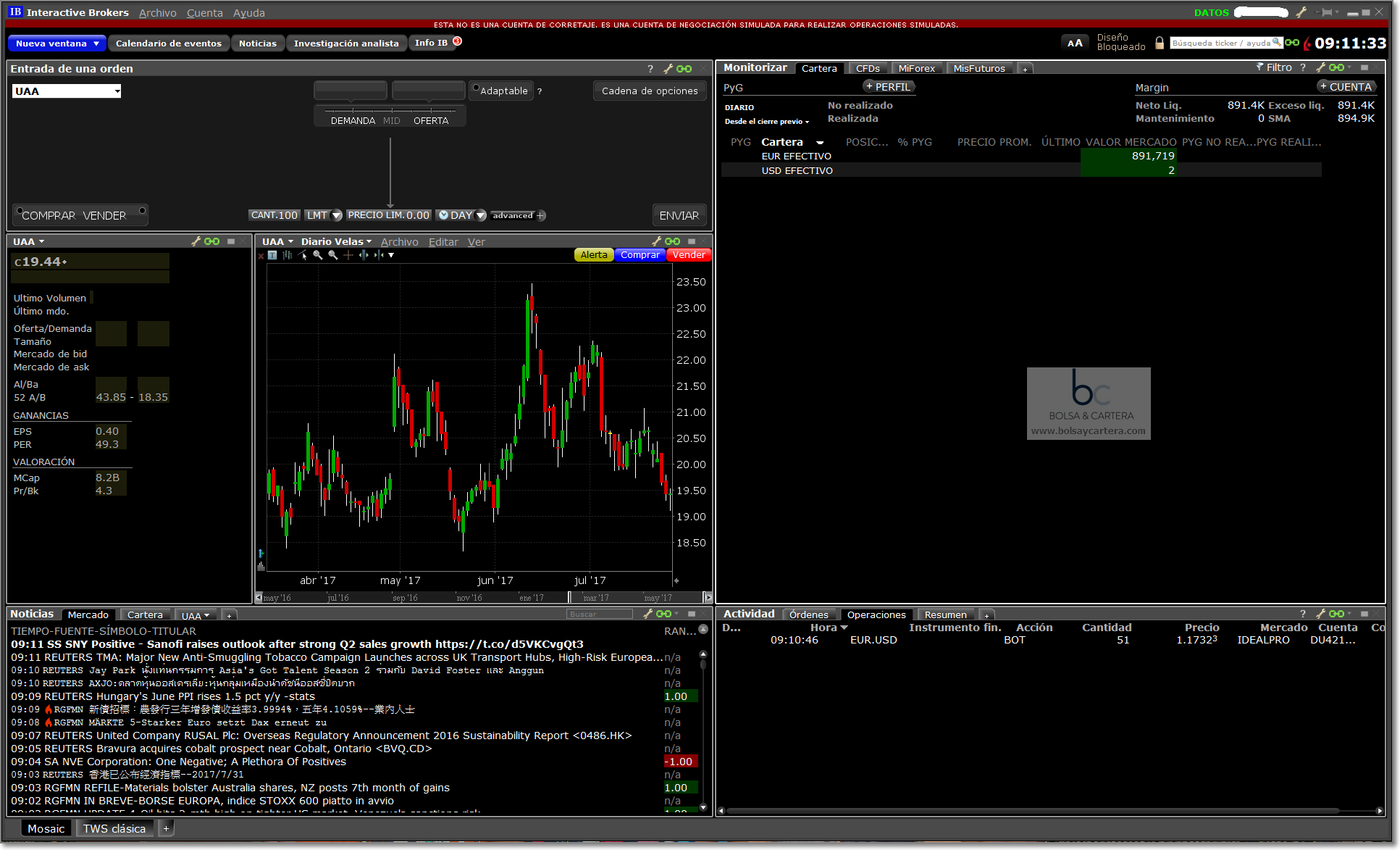Click the red Vender chart button
1400x850 pixels.
point(689,255)
